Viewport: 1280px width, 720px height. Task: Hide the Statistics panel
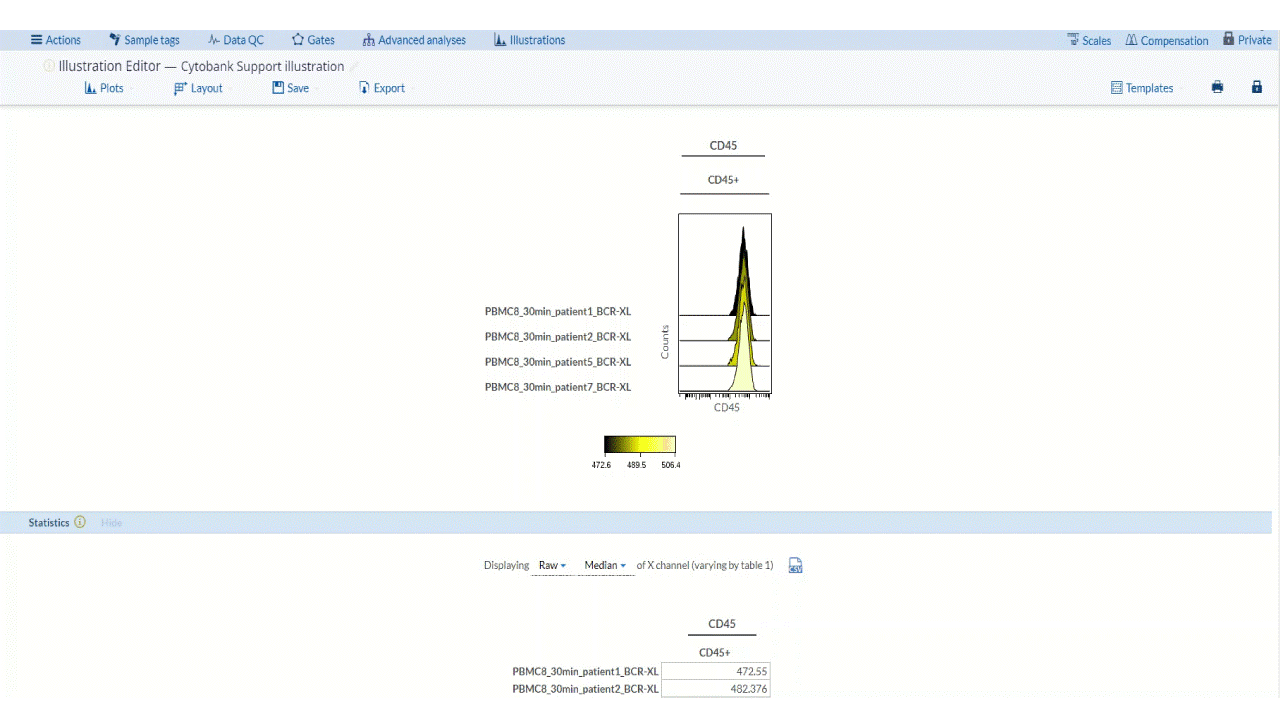point(111,523)
